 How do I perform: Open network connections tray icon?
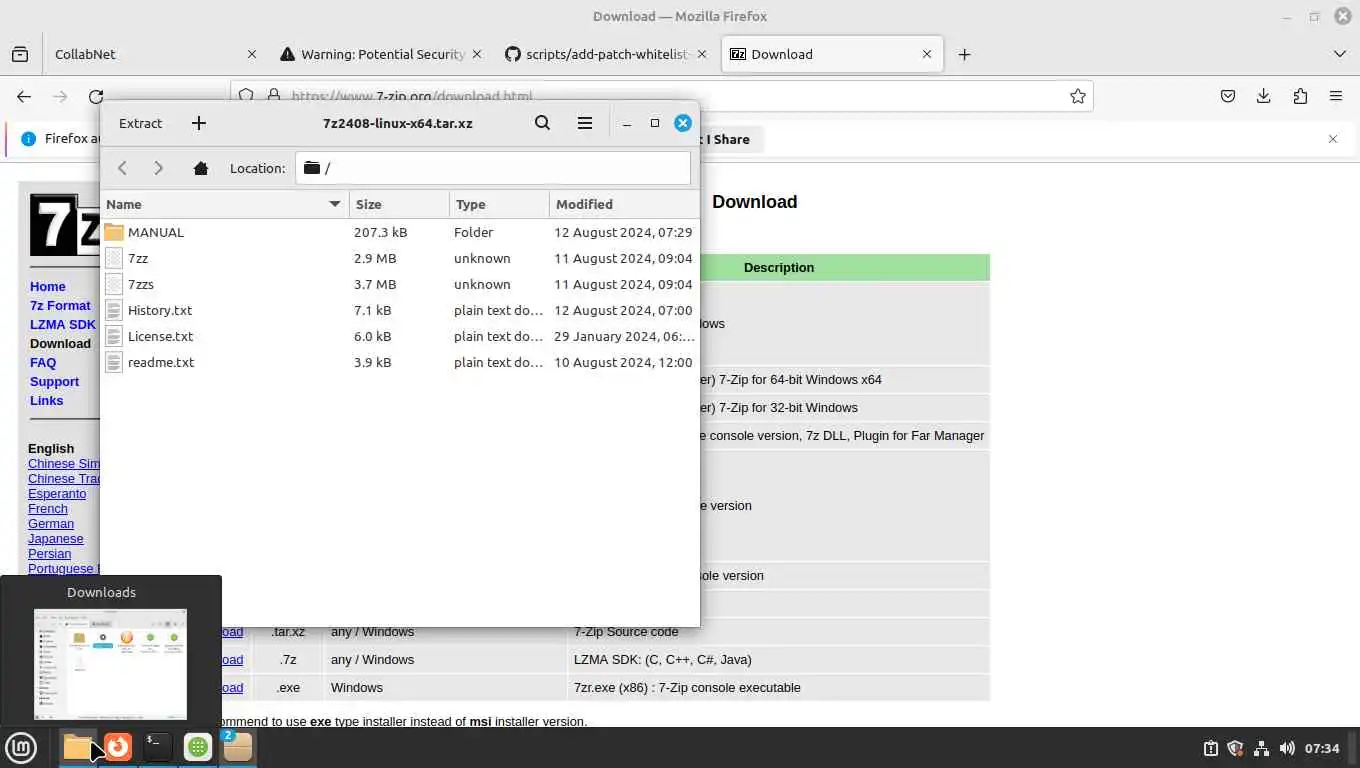point(1261,748)
